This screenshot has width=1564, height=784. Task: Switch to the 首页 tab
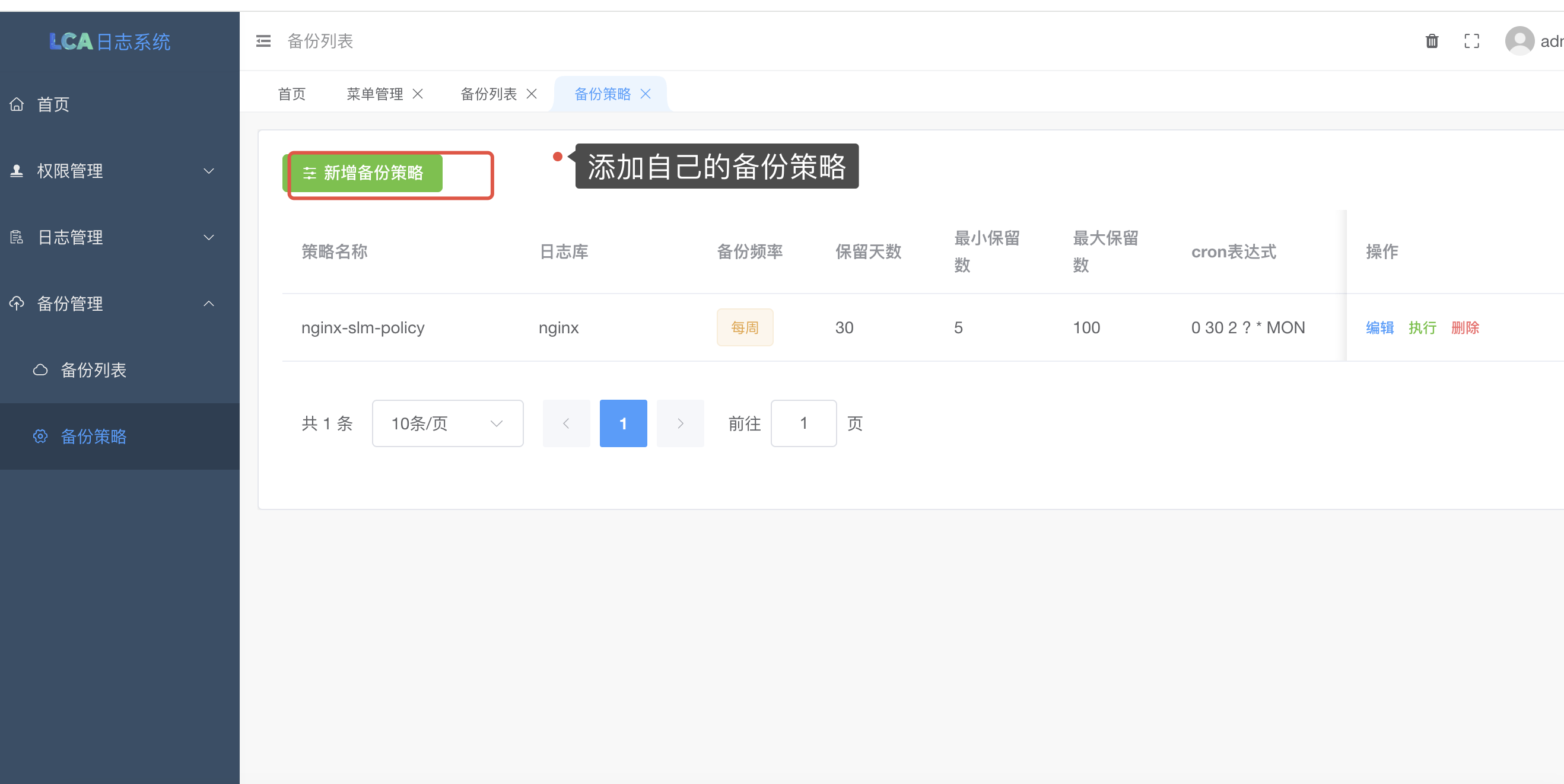click(x=291, y=94)
